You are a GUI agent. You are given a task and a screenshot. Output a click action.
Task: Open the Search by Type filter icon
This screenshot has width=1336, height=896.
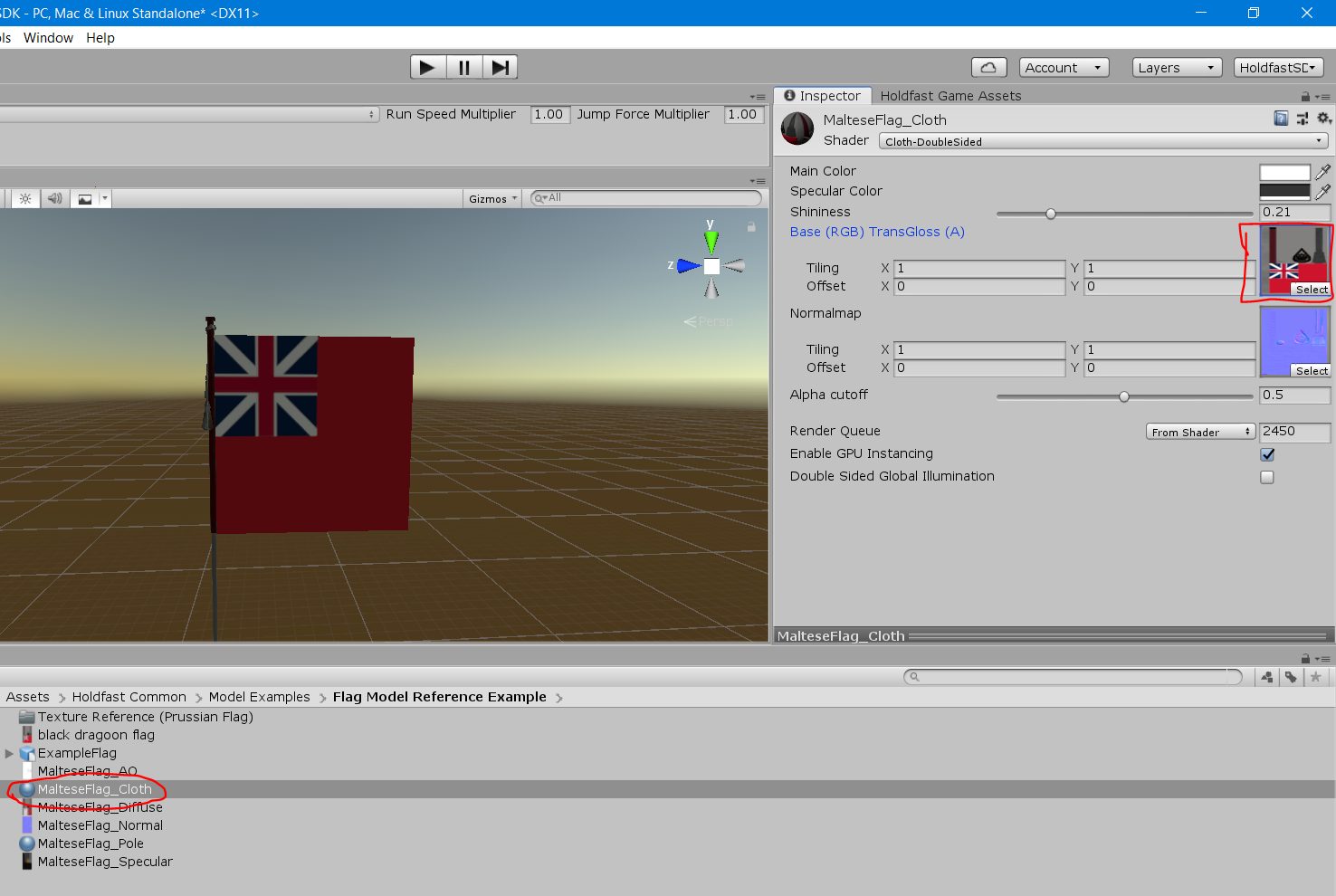click(1267, 677)
